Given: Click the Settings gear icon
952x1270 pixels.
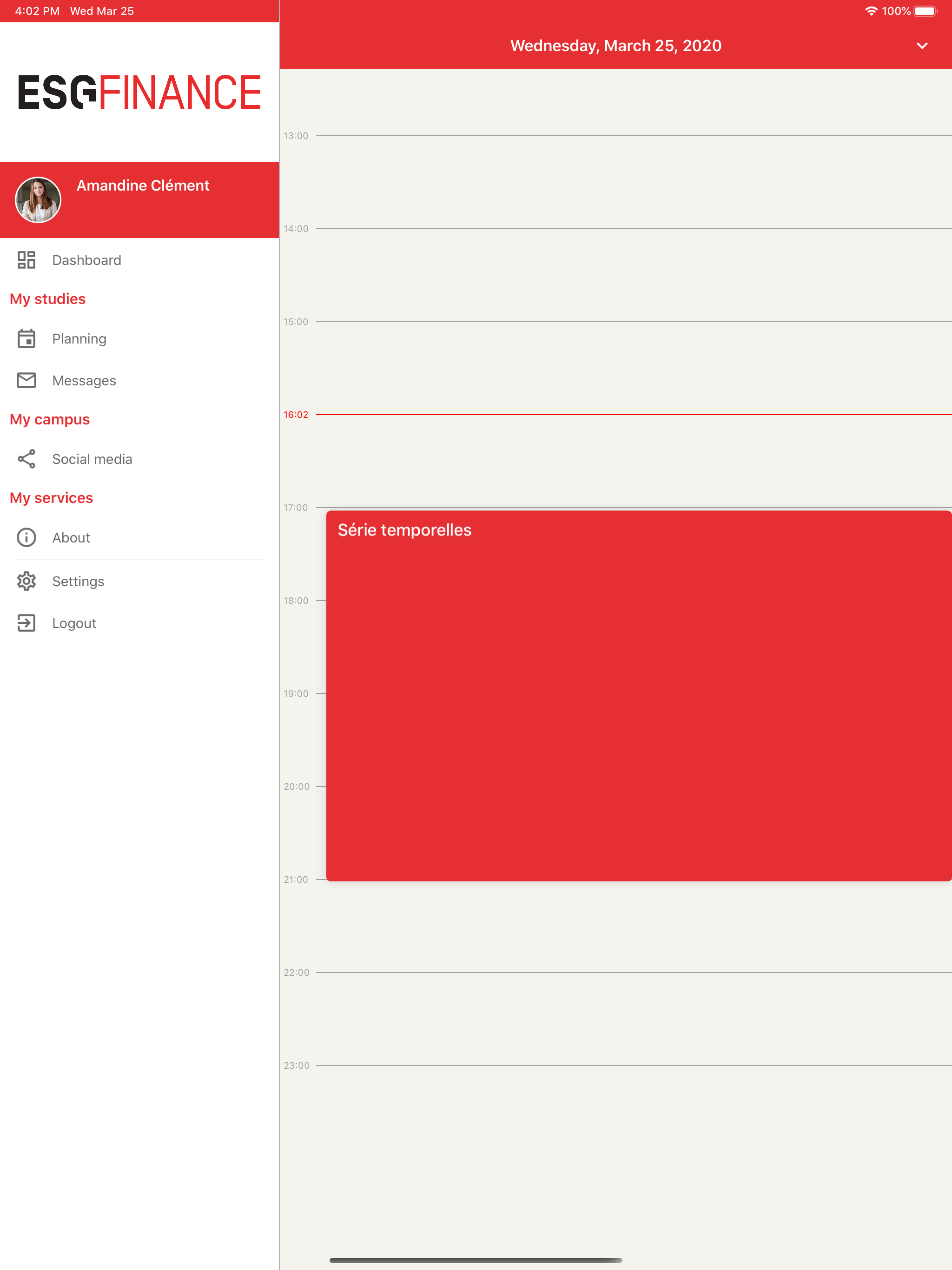Looking at the screenshot, I should [26, 581].
